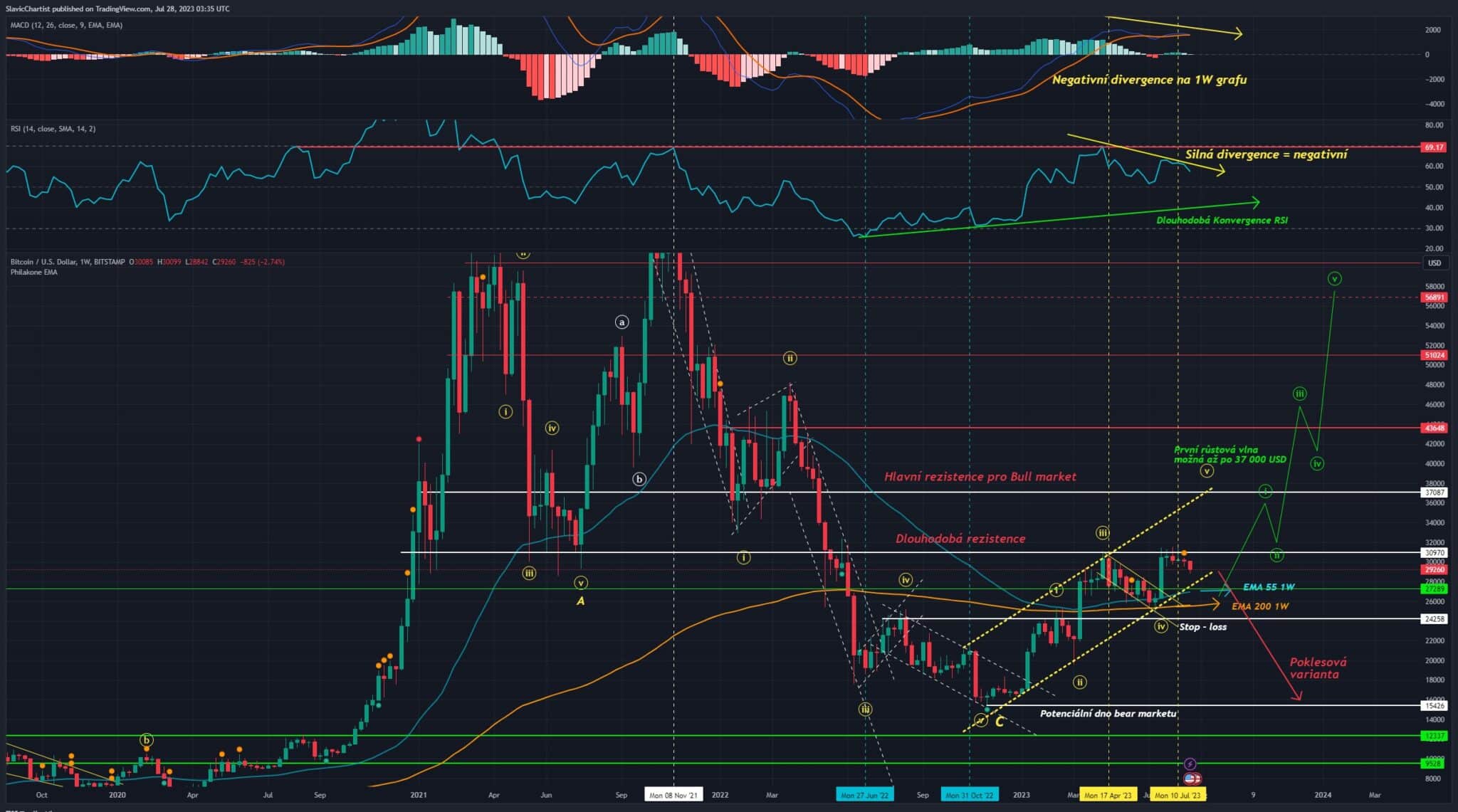The image size is (1458, 812).
Task: Select the yellow 'A' wave label
Action: coord(580,601)
